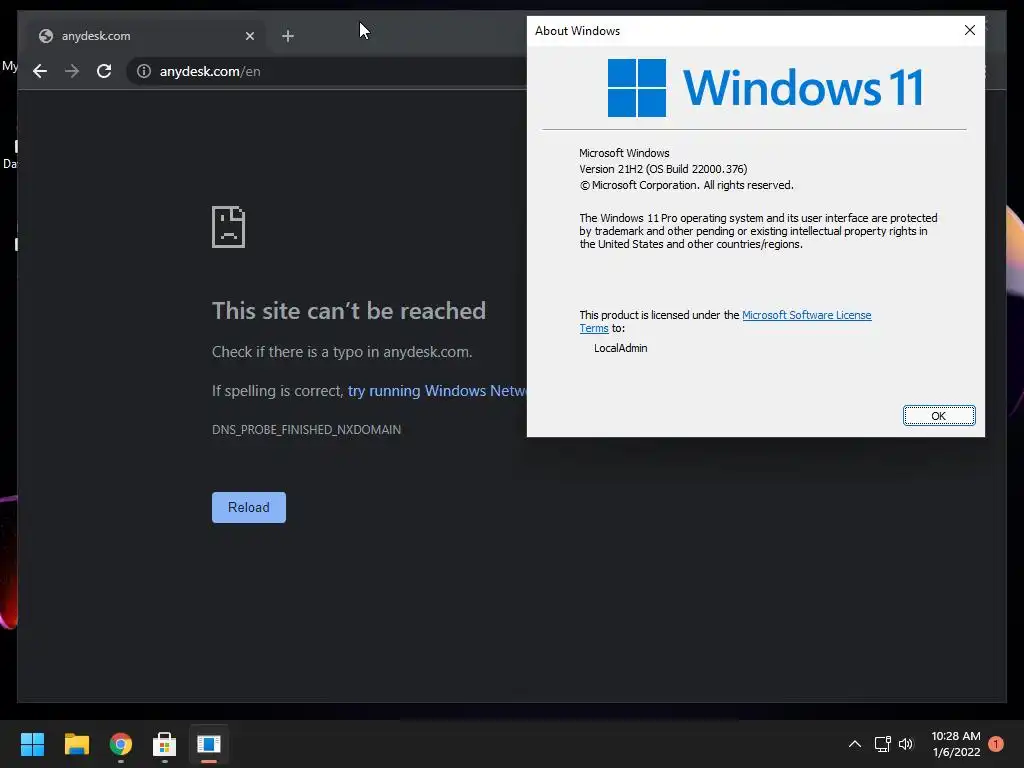1024x768 pixels.
Task: Open the notification badge showing 1
Action: (996, 744)
